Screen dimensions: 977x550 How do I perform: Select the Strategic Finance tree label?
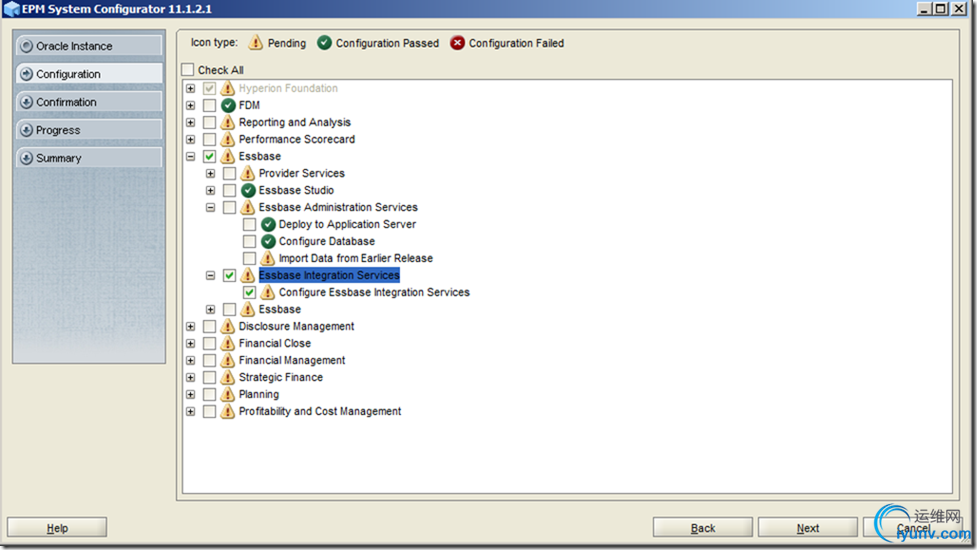coord(281,377)
